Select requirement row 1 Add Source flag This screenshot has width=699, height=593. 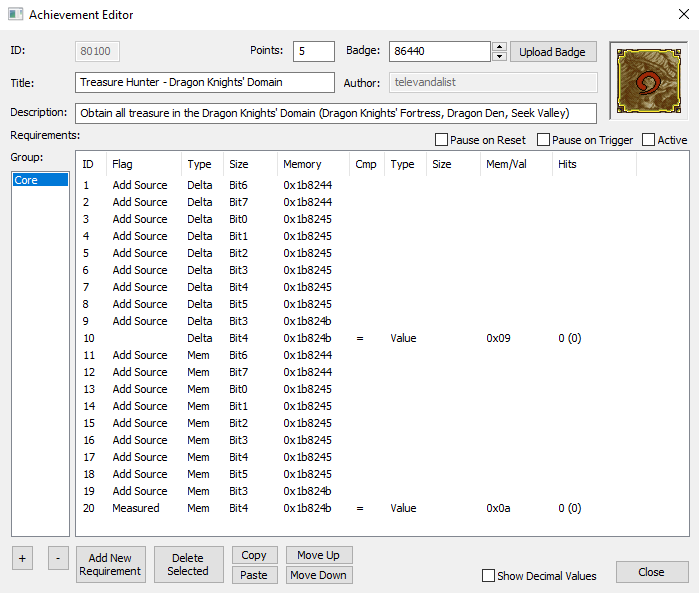point(140,185)
